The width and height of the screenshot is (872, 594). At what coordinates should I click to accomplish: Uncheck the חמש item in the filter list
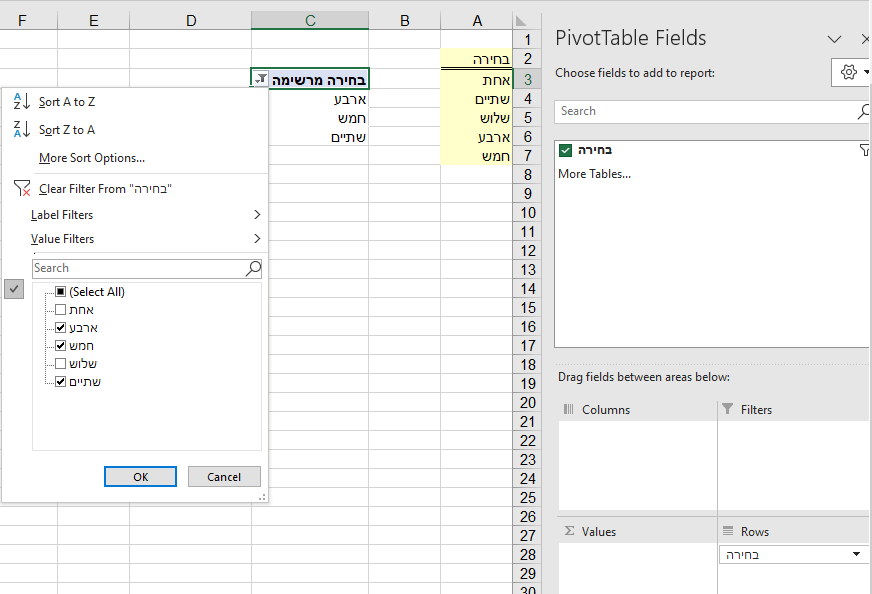(61, 345)
